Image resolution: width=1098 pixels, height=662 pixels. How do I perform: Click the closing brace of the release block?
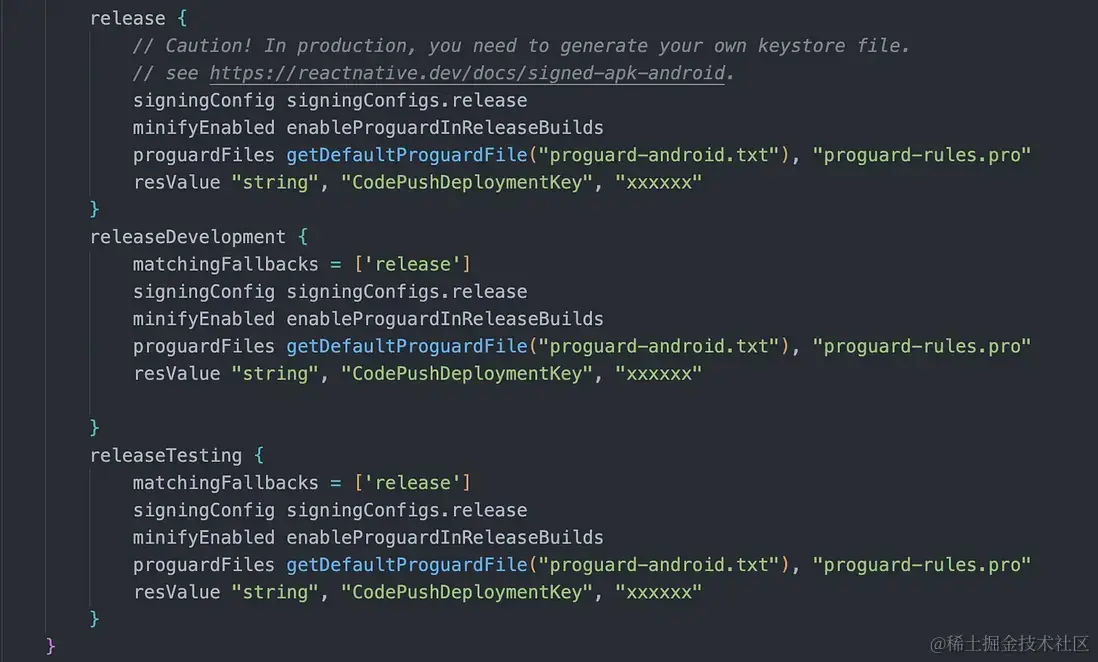95,209
